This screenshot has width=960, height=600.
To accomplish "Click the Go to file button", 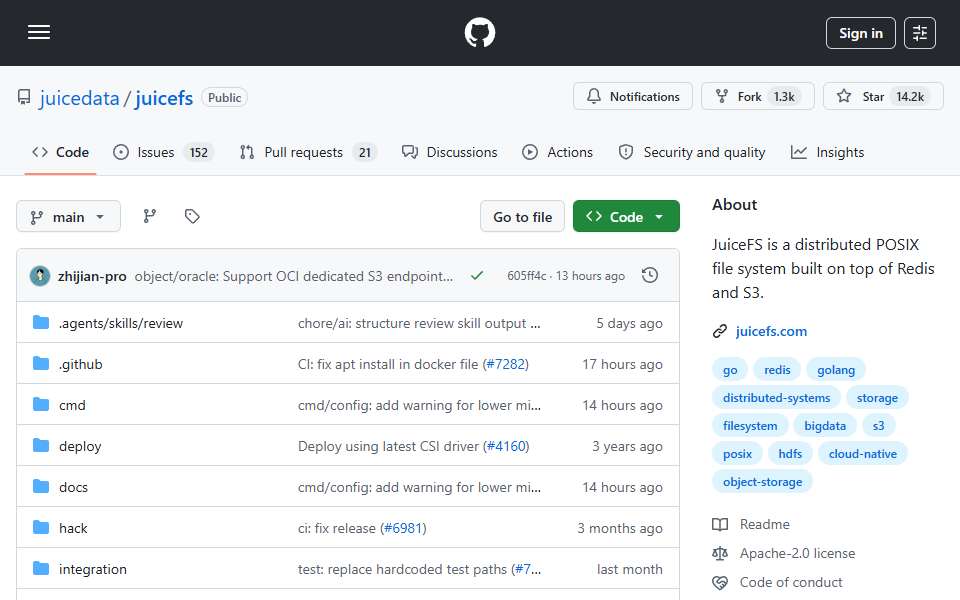I will tap(522, 217).
